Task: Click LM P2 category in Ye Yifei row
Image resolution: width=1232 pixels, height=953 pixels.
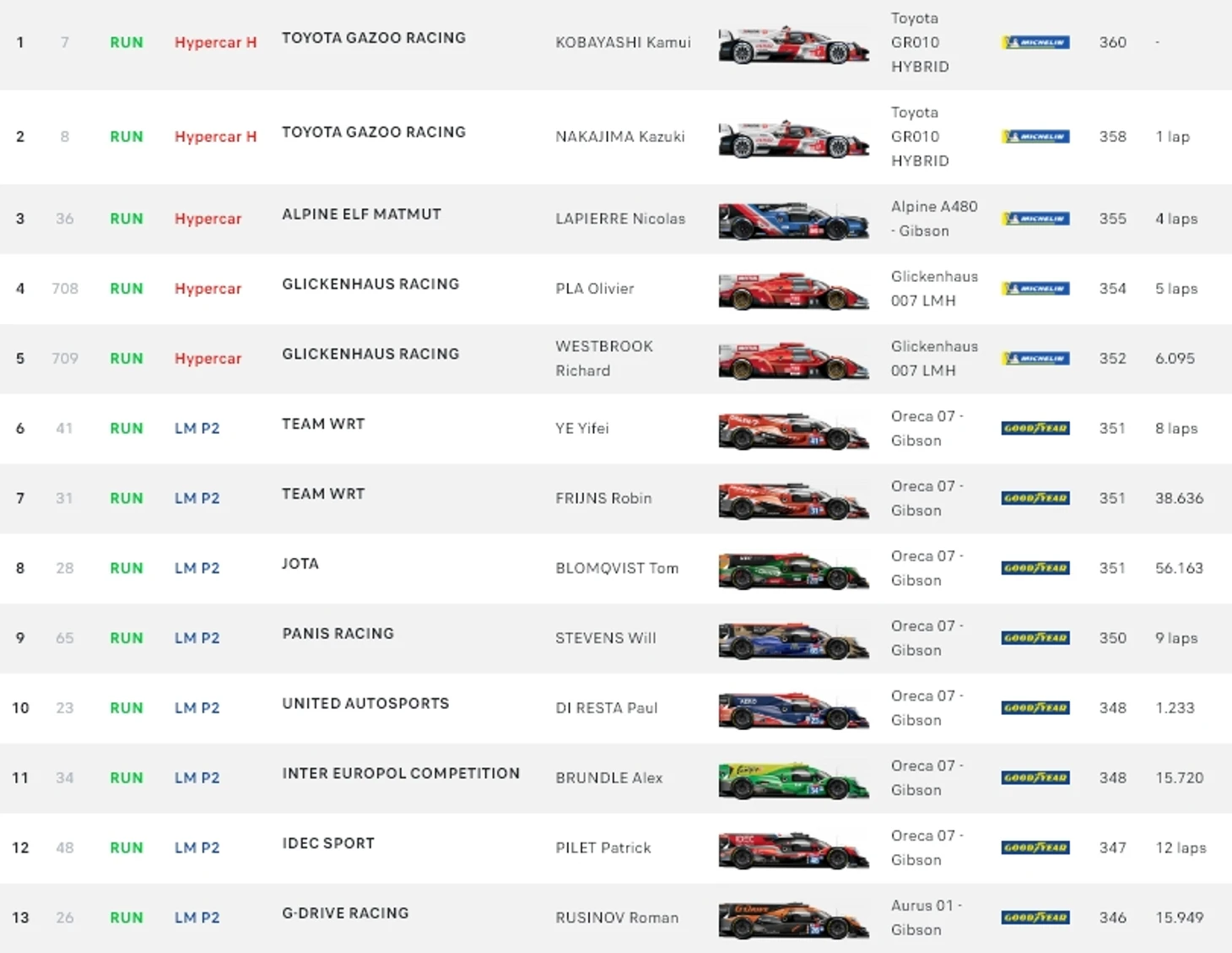Action: click(x=197, y=428)
